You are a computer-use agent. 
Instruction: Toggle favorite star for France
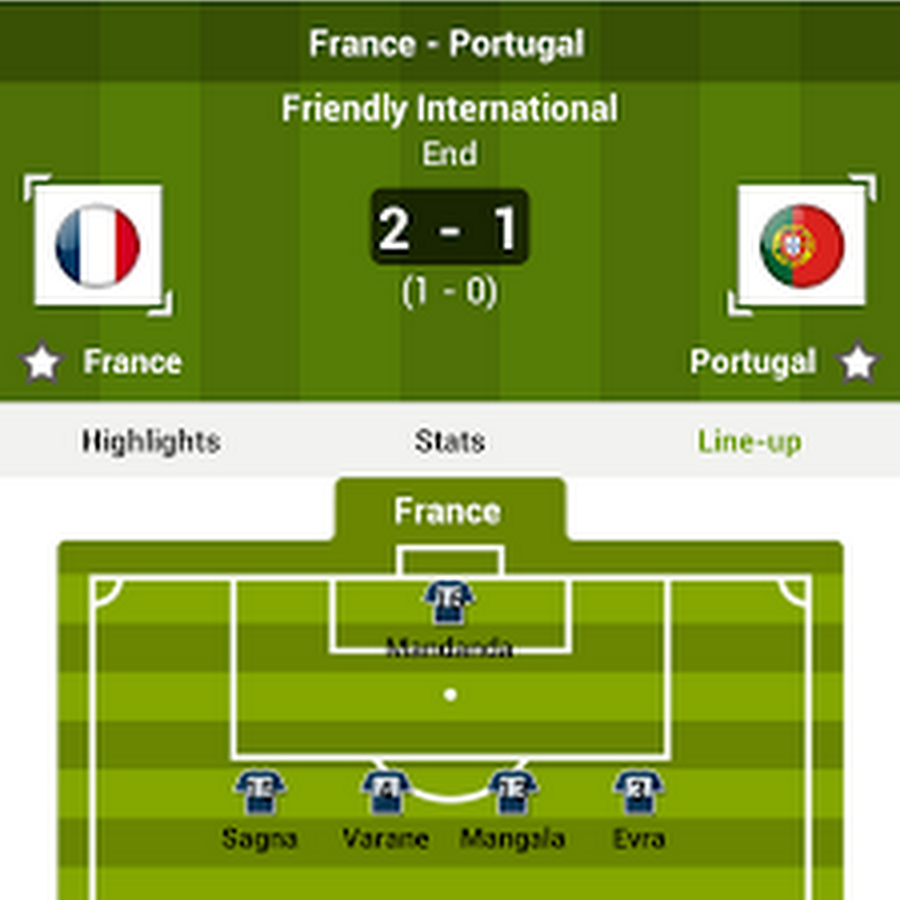(x=42, y=363)
